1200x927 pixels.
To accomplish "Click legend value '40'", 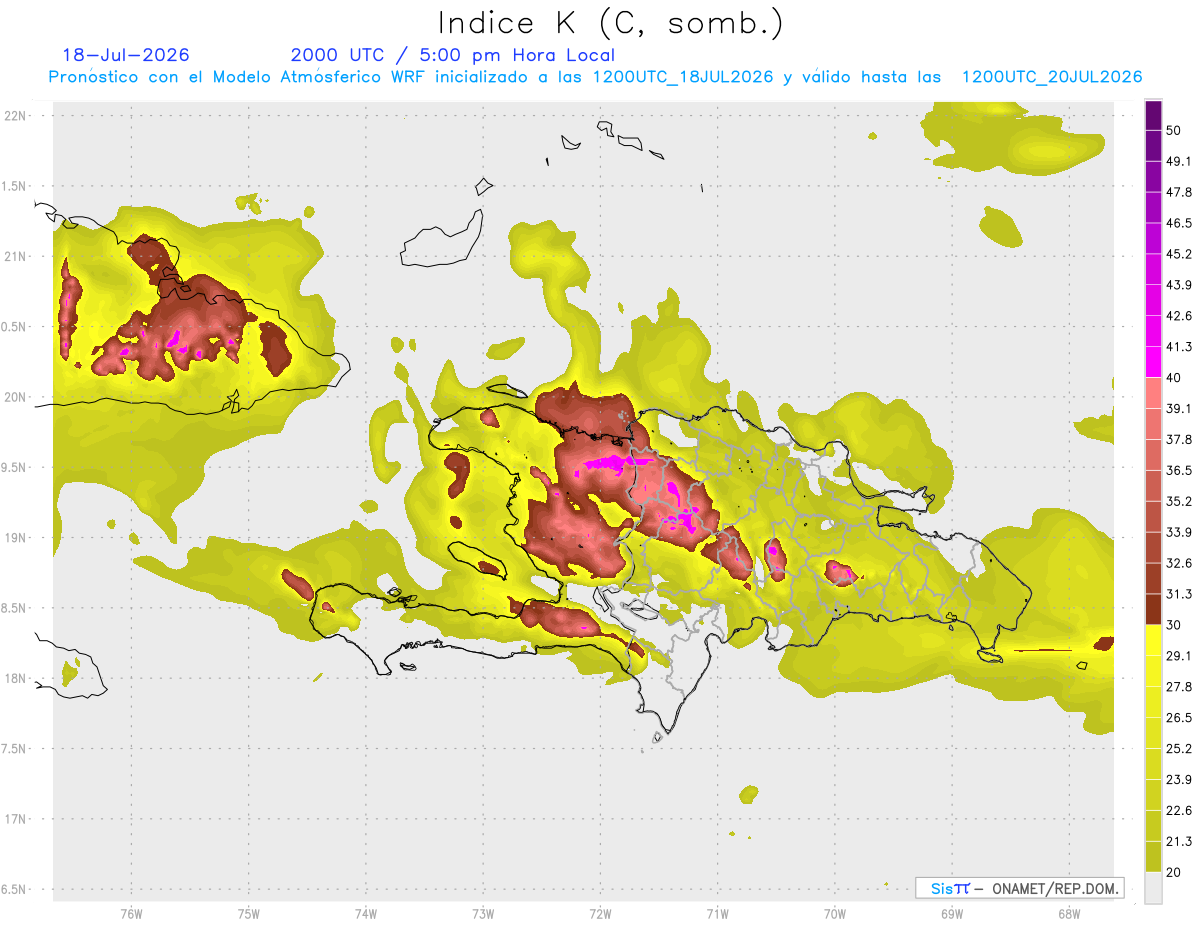I will pyautogui.click(x=1174, y=377).
